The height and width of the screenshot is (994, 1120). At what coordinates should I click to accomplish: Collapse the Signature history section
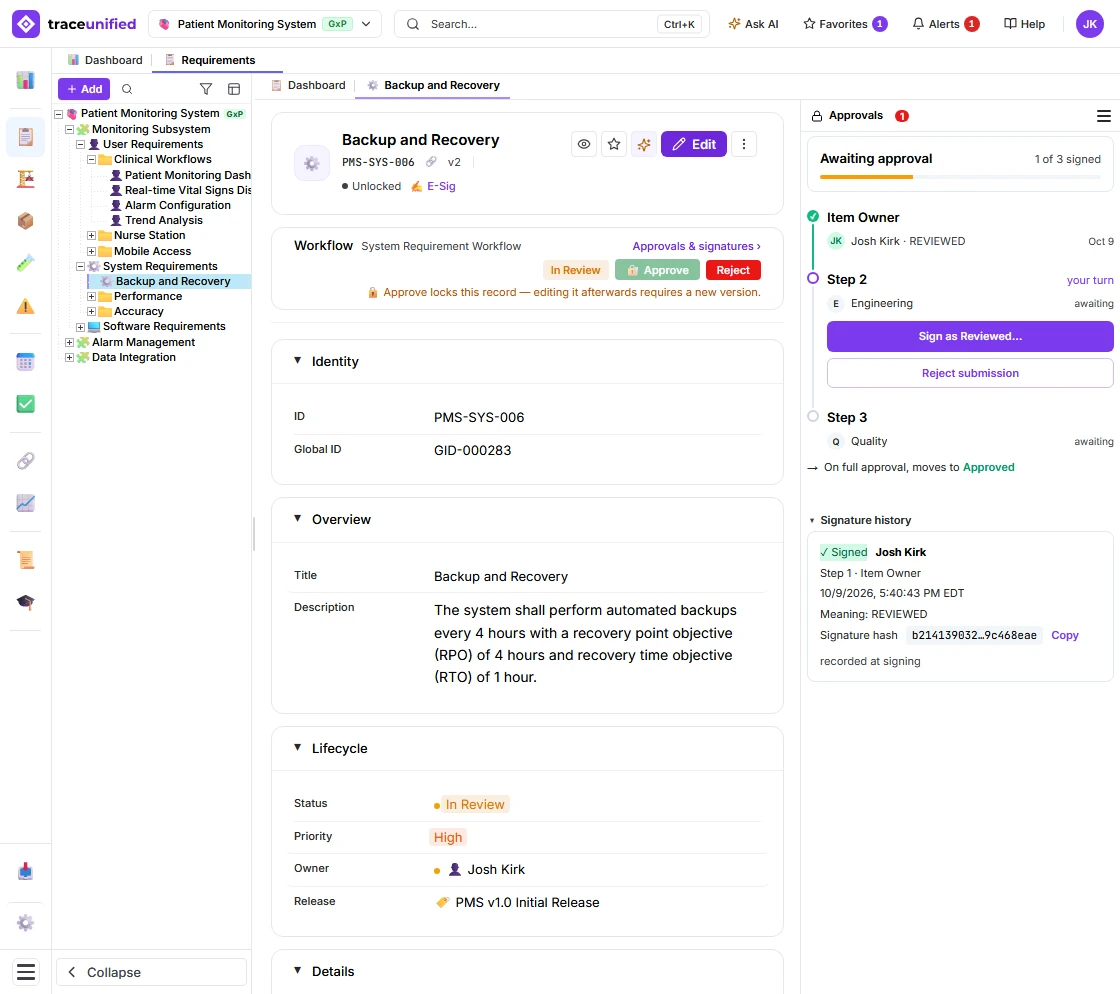click(812, 521)
